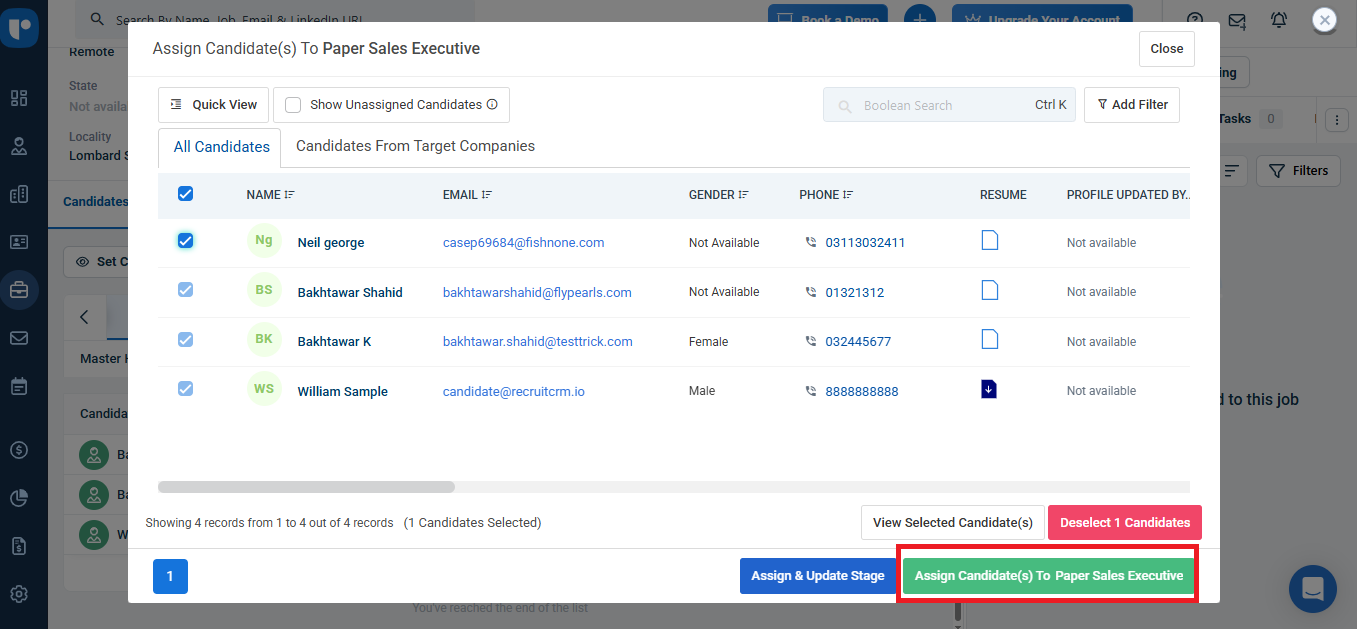
Task: Open Candidates tab in background page
Action: [96, 202]
